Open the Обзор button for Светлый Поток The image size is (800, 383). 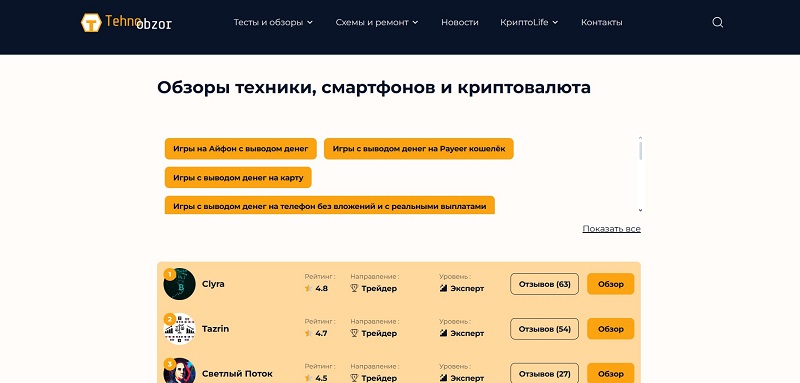[611, 373]
